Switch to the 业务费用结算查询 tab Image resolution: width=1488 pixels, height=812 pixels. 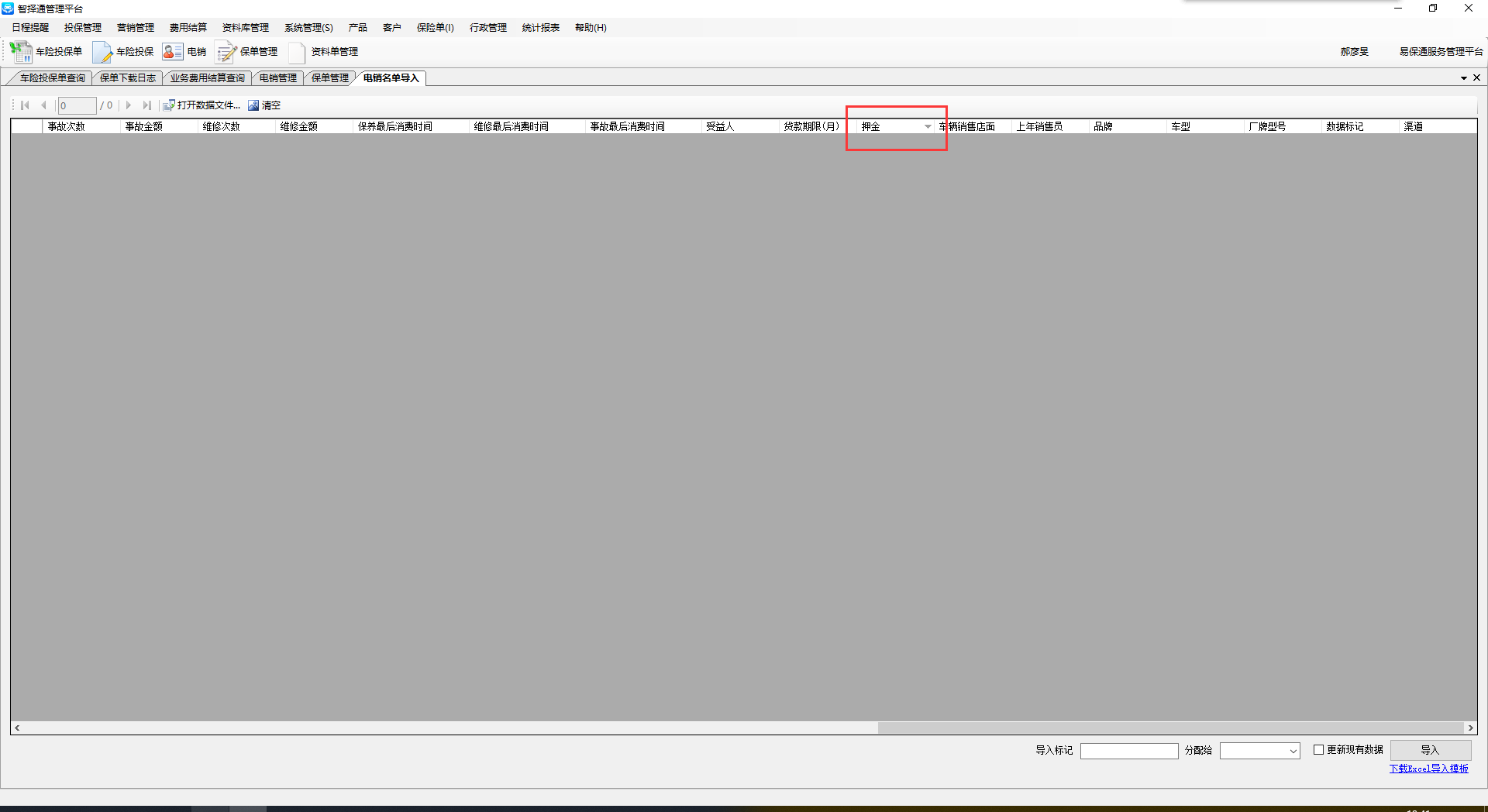208,78
